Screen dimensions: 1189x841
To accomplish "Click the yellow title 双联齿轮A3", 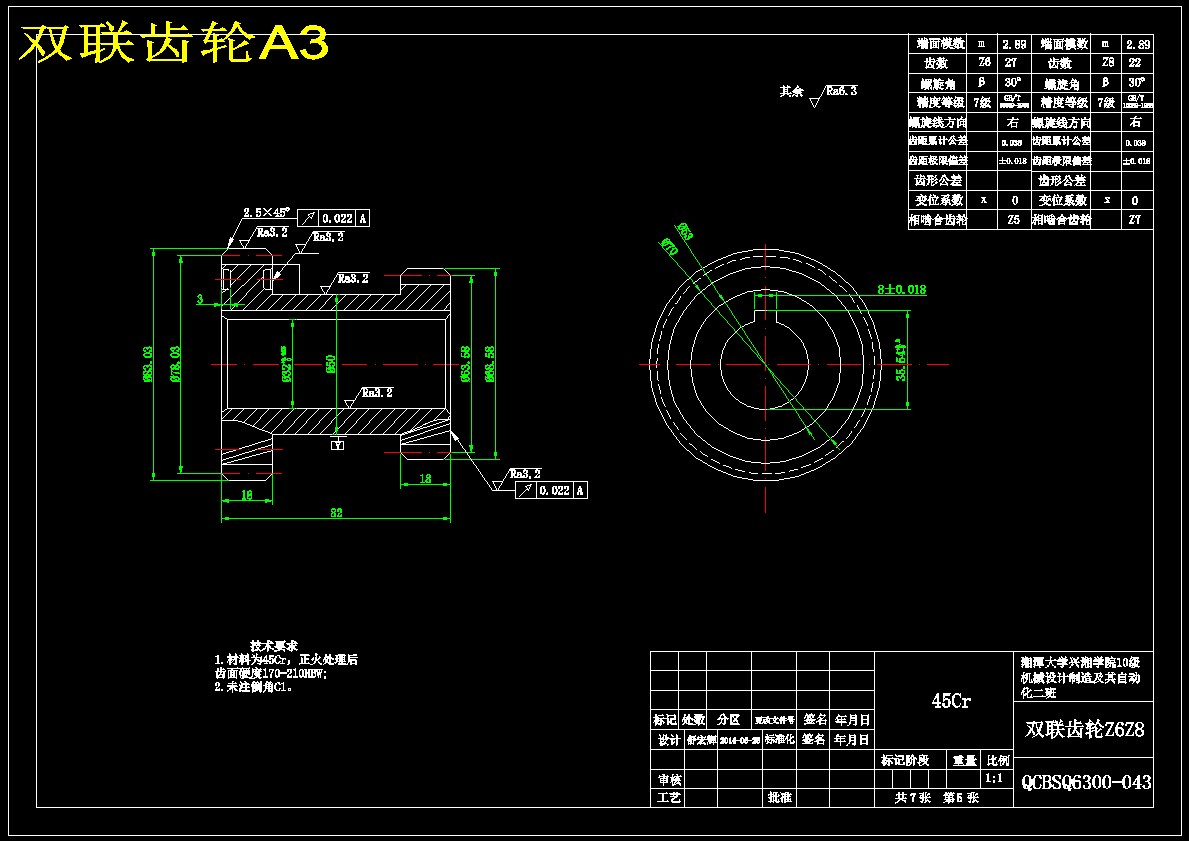I will (x=173, y=44).
